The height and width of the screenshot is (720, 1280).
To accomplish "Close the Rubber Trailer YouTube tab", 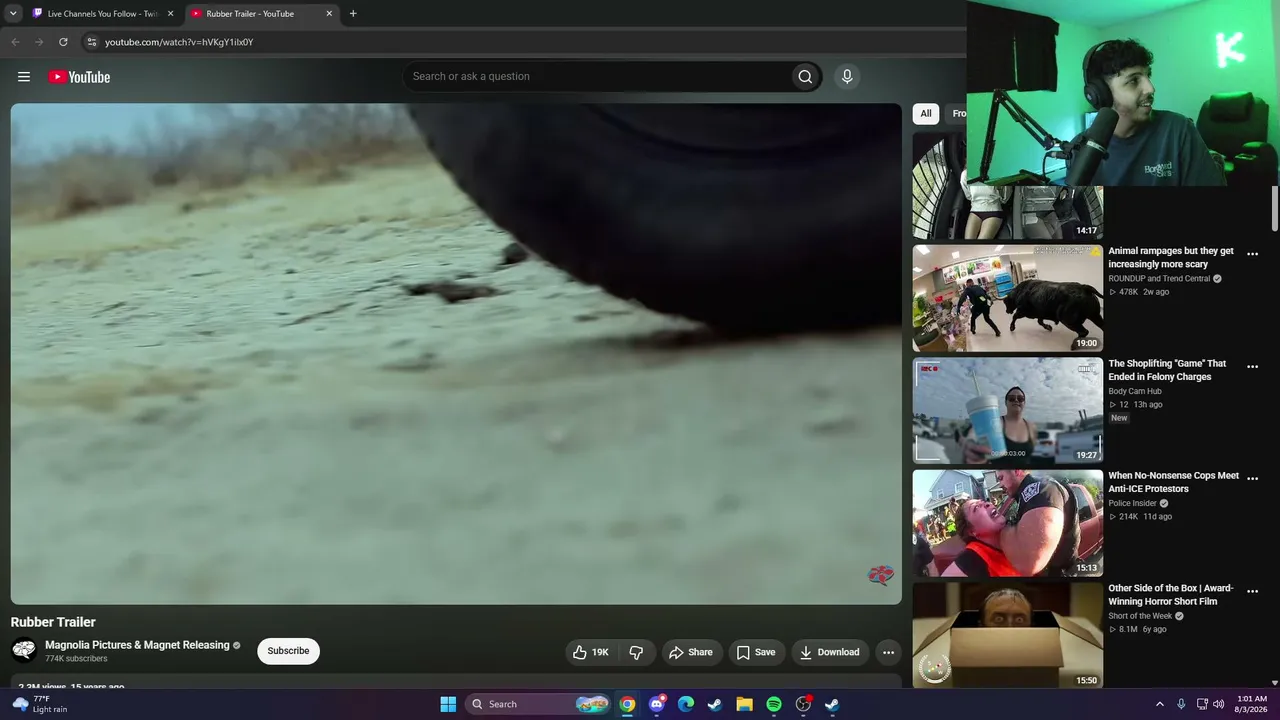I will tap(329, 14).
